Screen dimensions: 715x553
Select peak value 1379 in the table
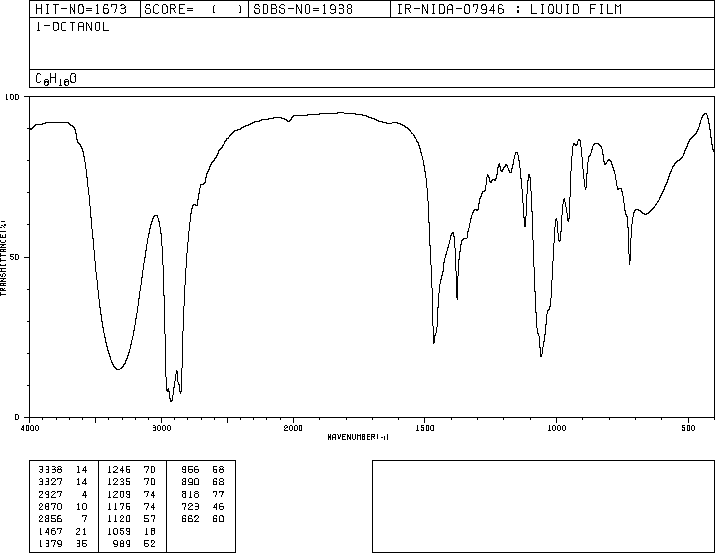50,544
